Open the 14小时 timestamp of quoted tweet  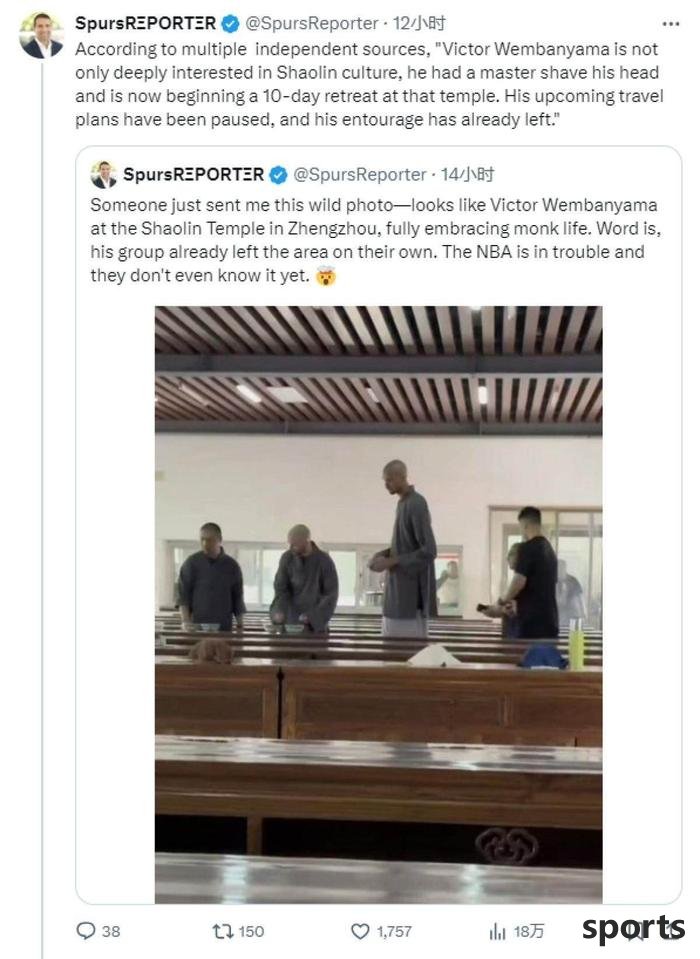[468, 174]
